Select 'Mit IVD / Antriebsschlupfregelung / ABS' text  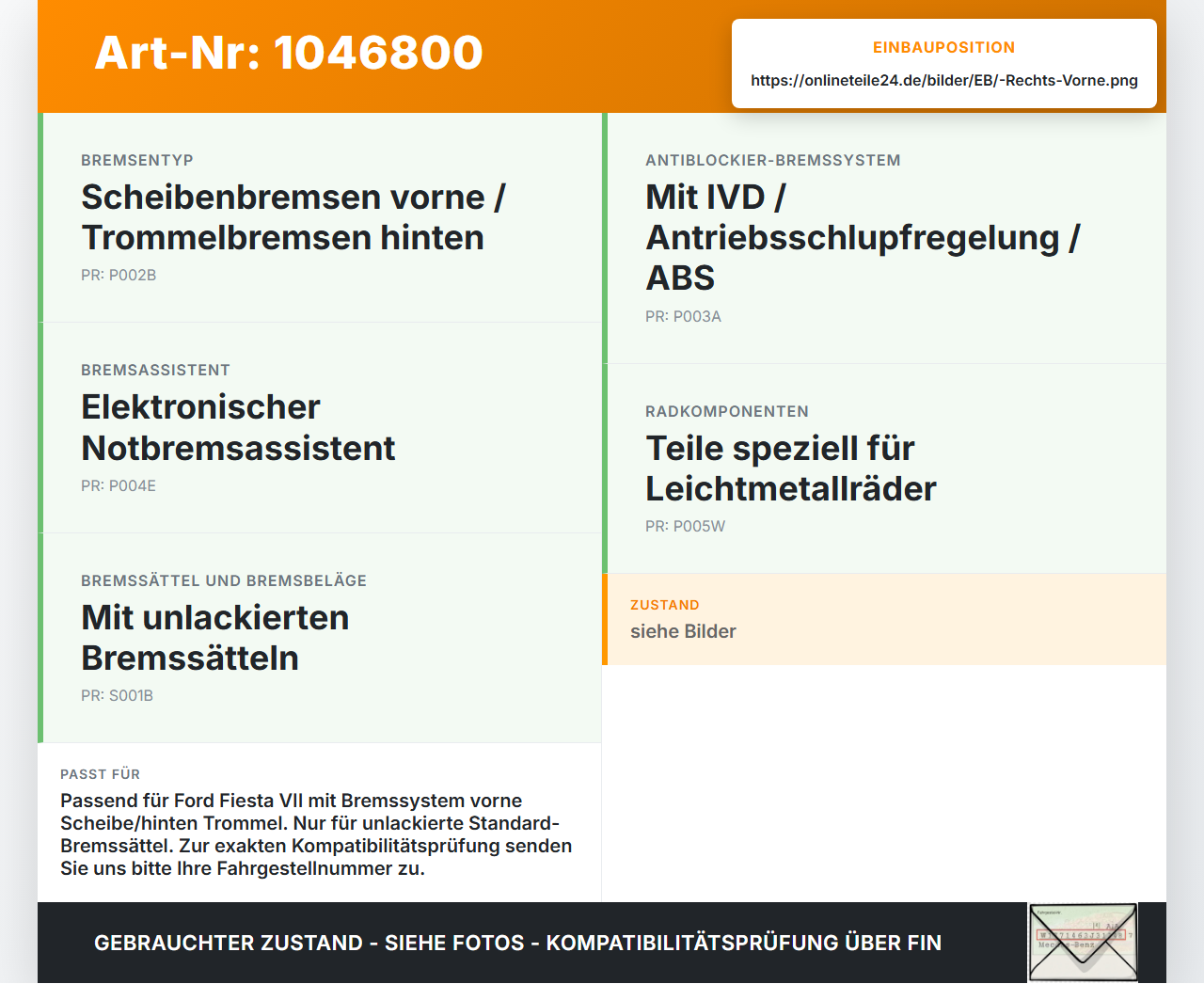point(863,237)
